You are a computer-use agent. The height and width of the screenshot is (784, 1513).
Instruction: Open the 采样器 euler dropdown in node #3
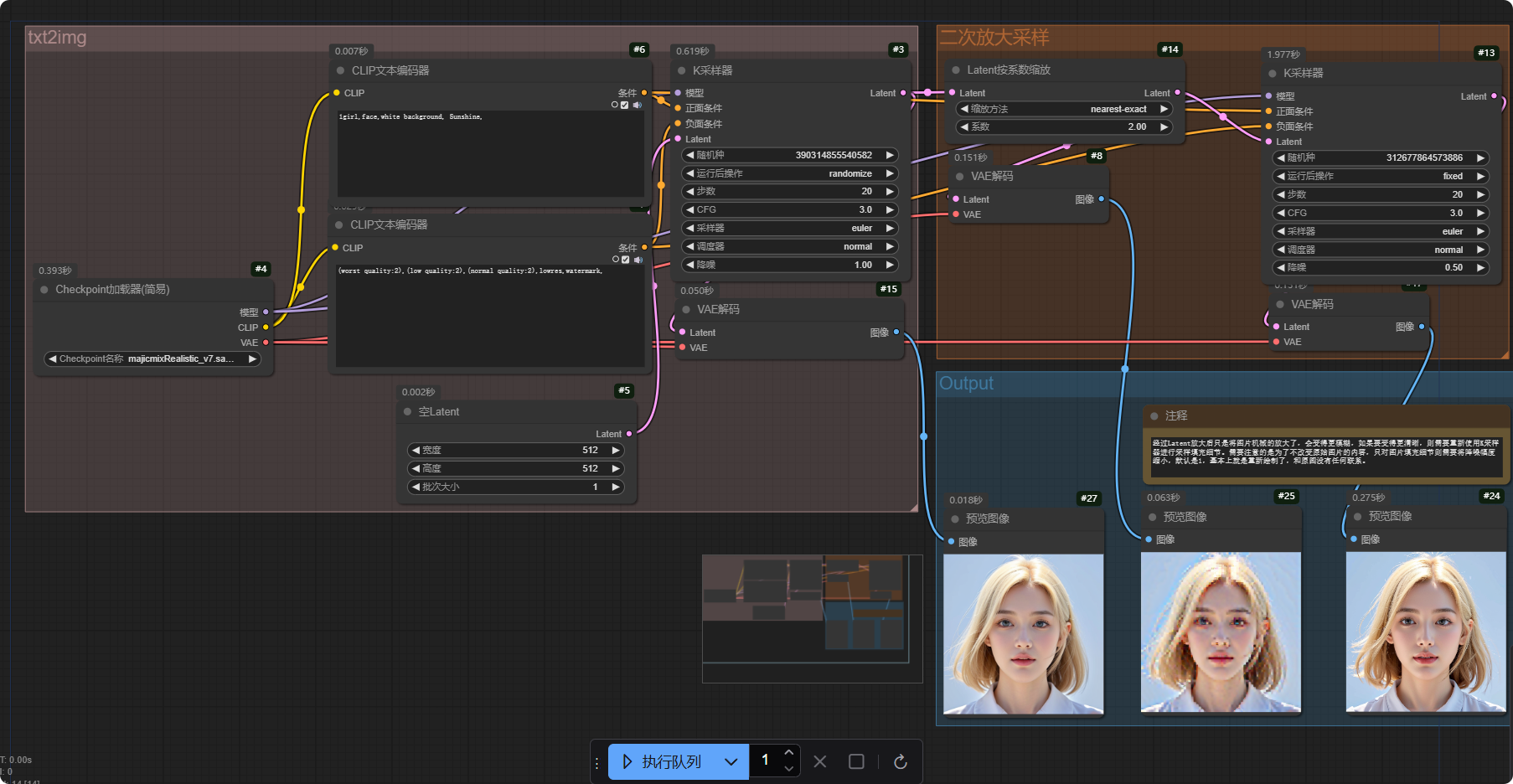coord(790,228)
